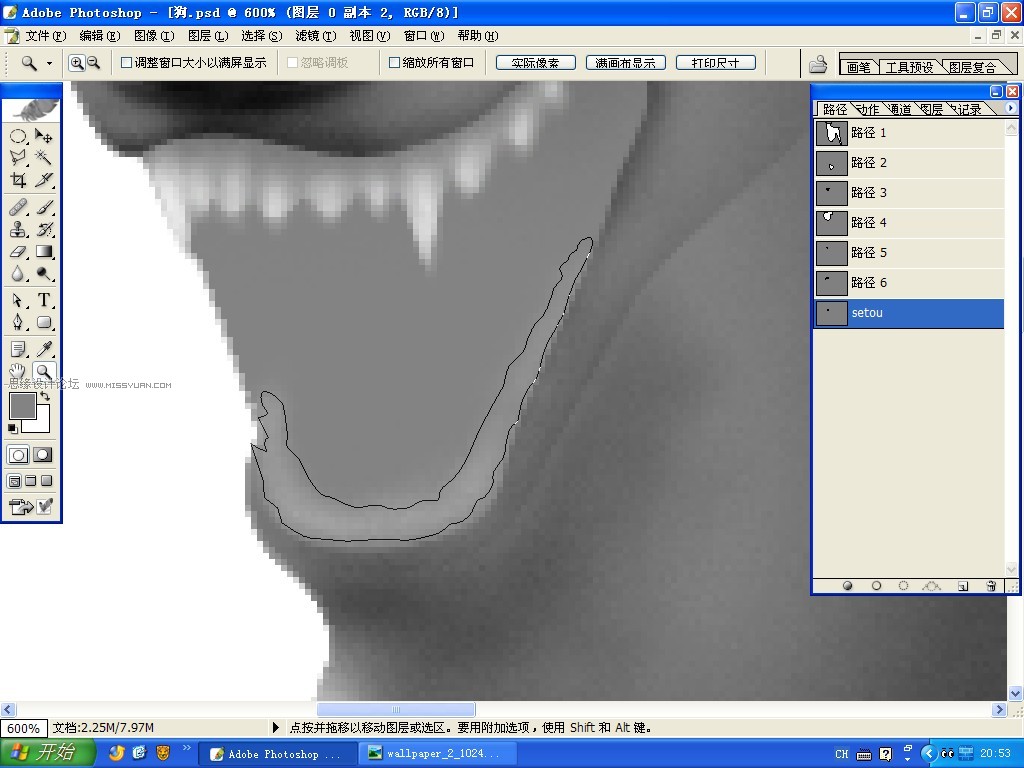
Task: Select the Horizontal Type tool
Action: (x=44, y=300)
